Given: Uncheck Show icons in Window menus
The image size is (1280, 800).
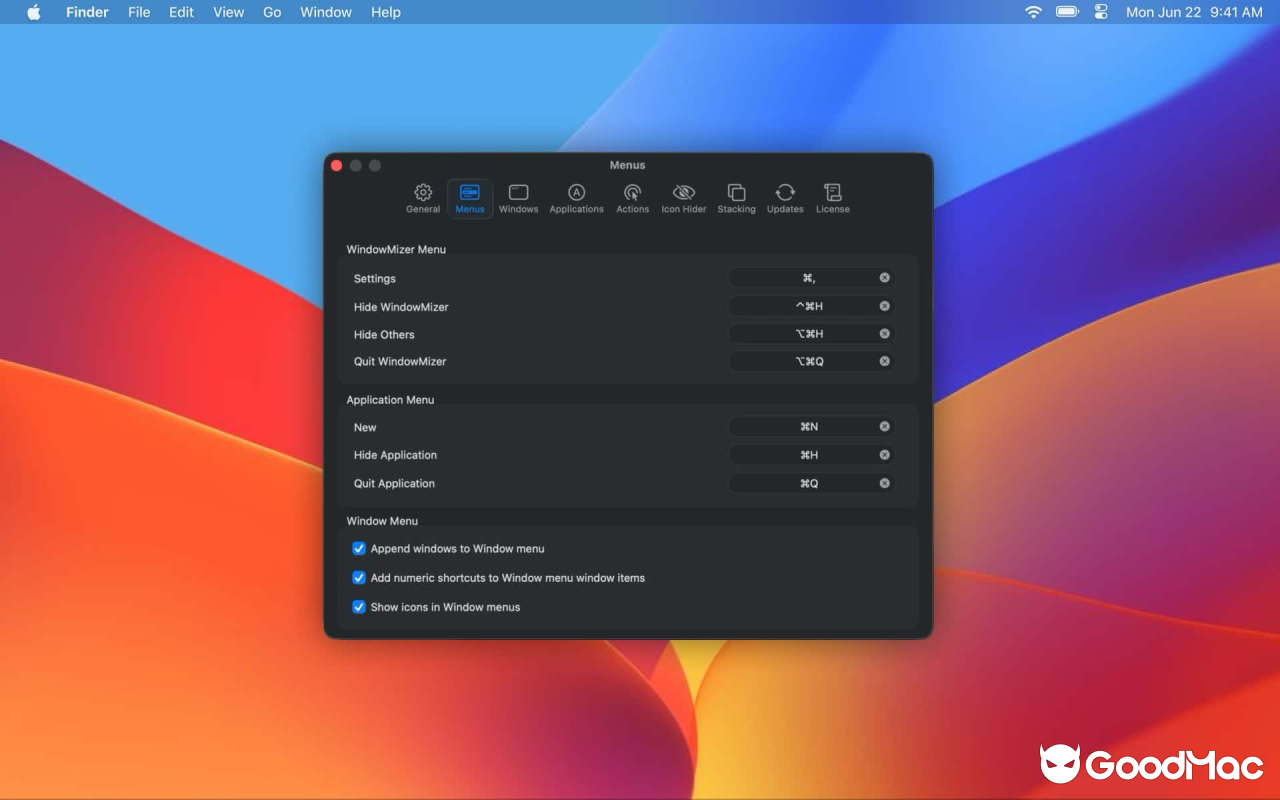Looking at the screenshot, I should (359, 606).
